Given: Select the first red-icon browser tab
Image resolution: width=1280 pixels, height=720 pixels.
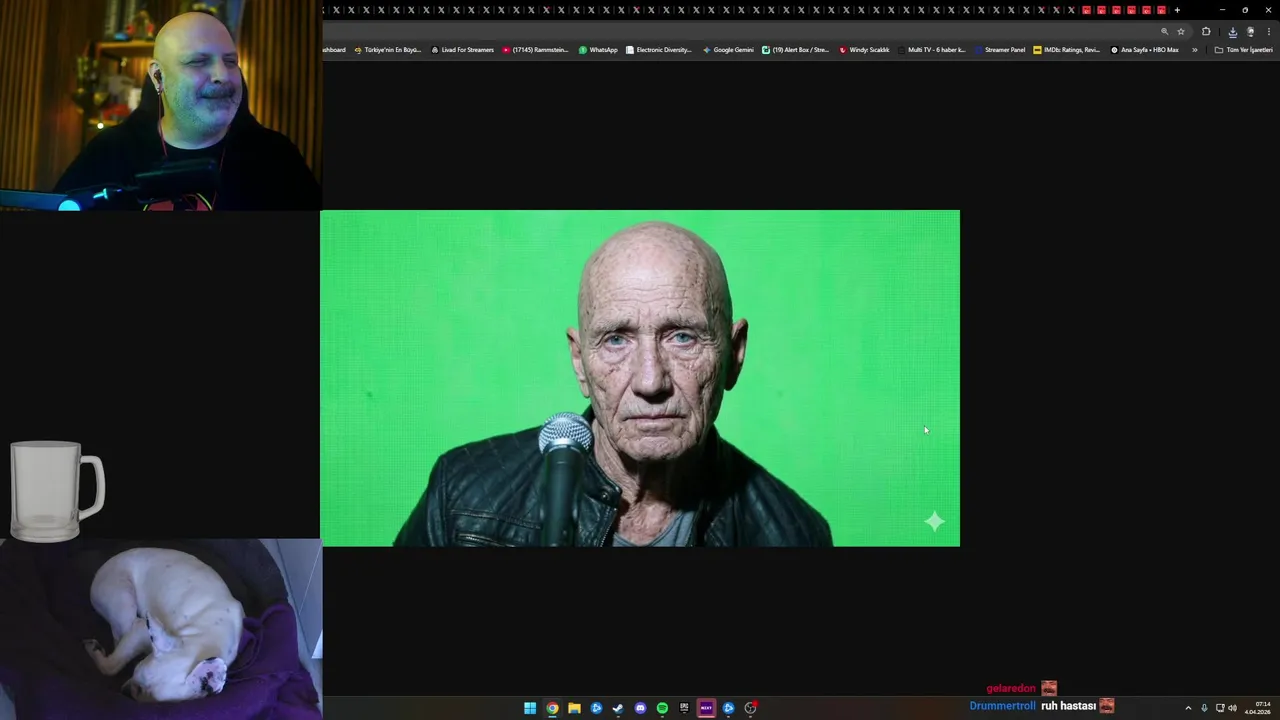Looking at the screenshot, I should coord(1086,10).
